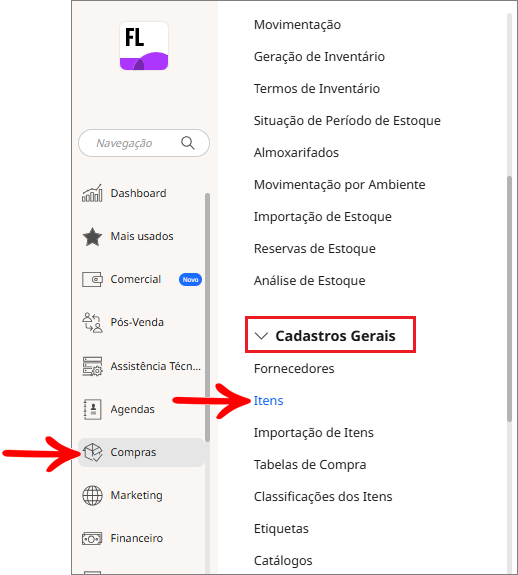Screen dimensions: 518x575
Task: Click the Assistência Técnica server icon
Action: [x=92, y=366]
